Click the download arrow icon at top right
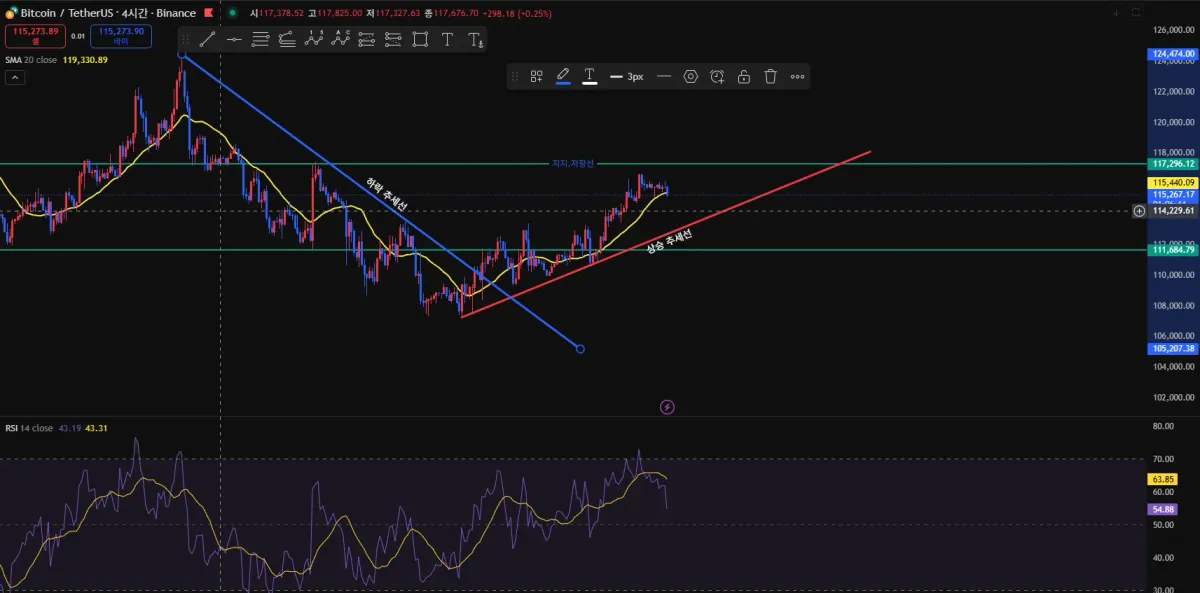Screen dimensions: 1200x593 [x=1116, y=13]
